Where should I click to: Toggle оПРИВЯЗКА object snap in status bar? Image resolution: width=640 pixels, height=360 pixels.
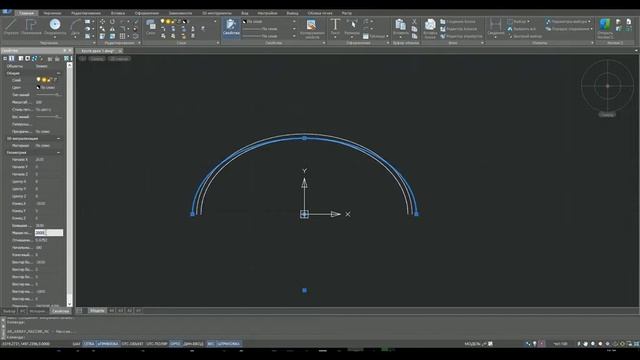pos(108,344)
